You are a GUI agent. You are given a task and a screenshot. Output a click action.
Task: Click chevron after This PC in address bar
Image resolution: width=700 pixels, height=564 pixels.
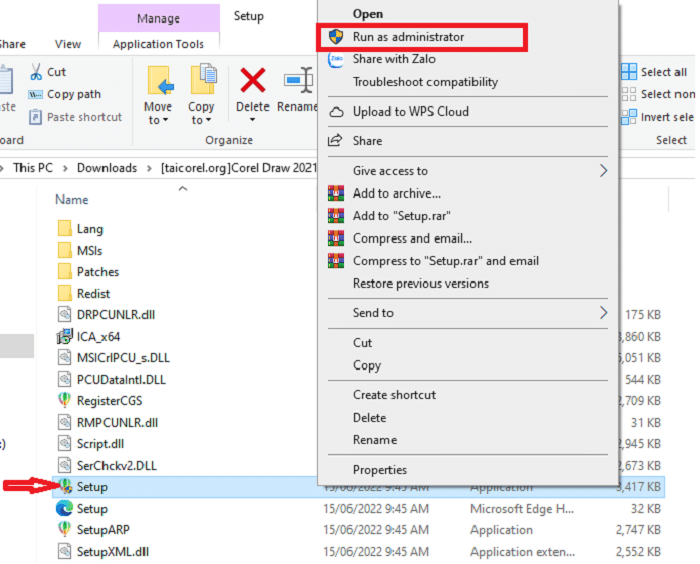[65, 168]
